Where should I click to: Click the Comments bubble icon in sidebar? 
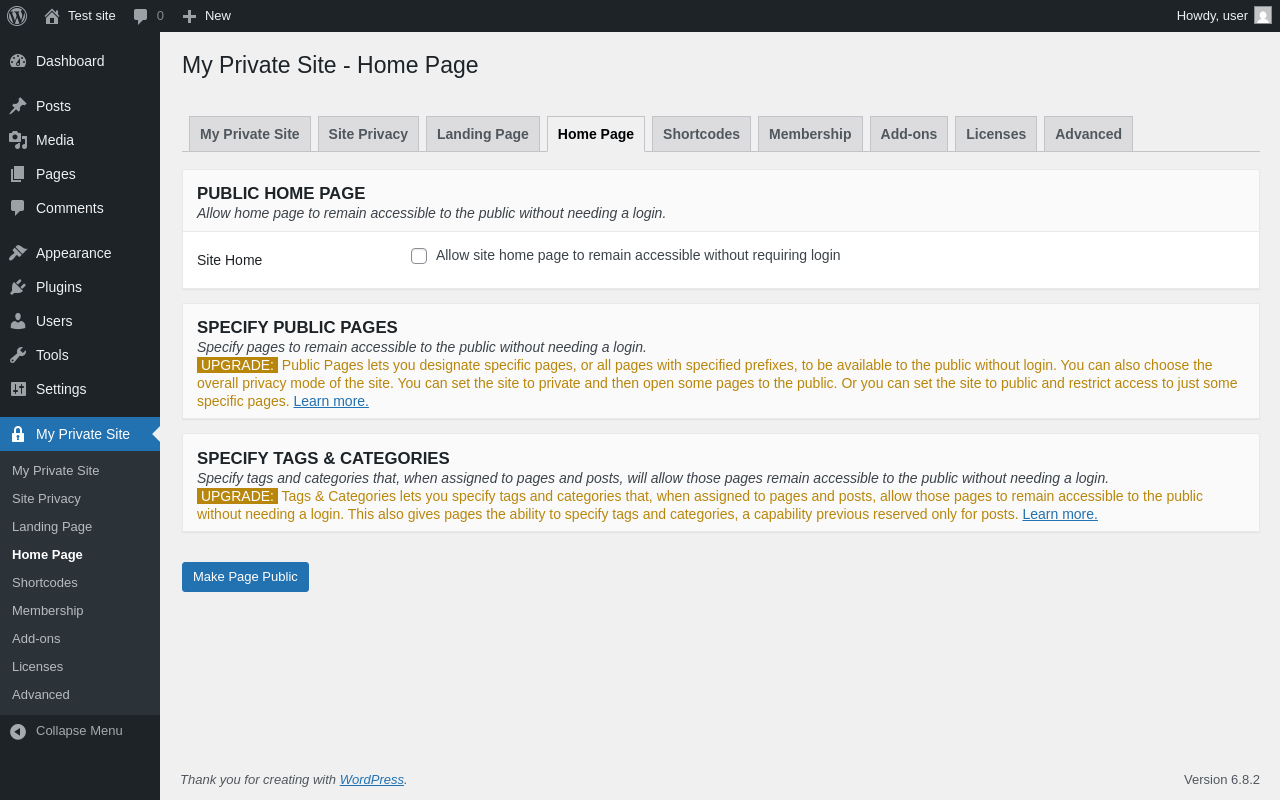[x=18, y=208]
